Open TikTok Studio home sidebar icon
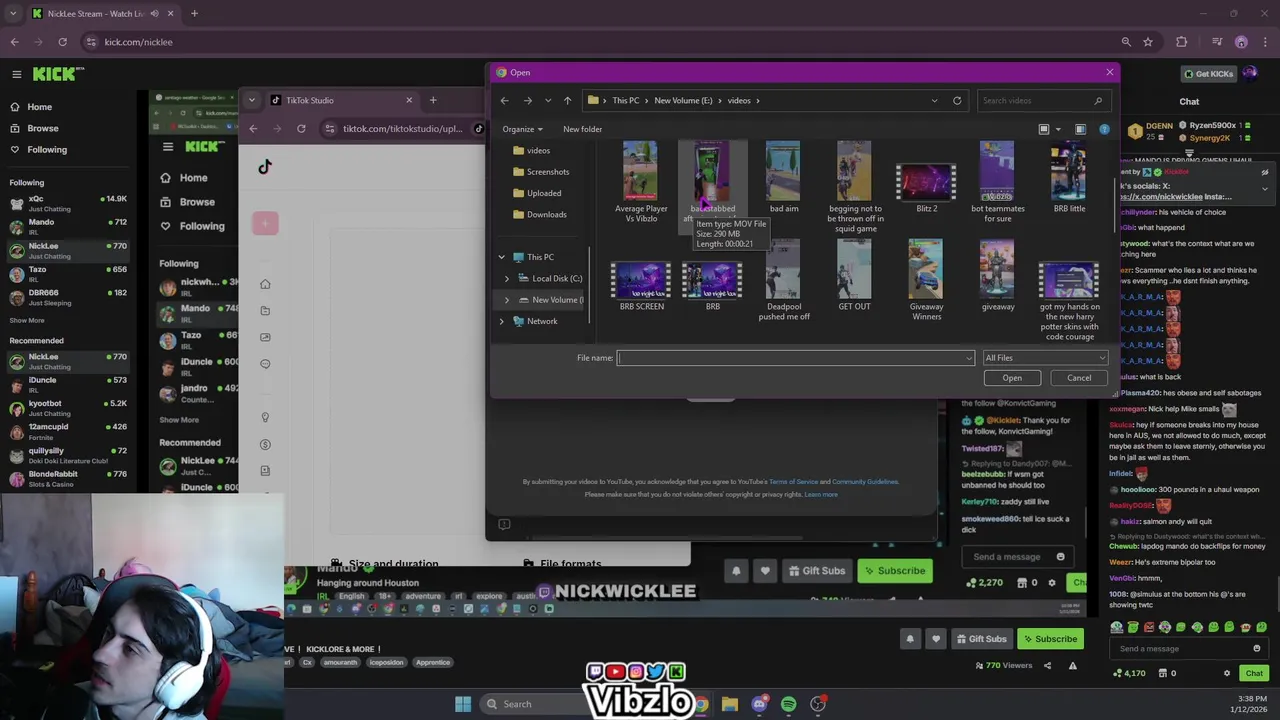This screenshot has height=720, width=1280. (265, 285)
